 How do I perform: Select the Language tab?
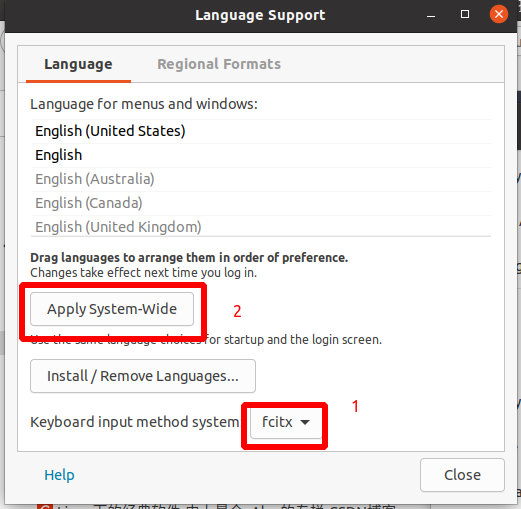click(x=78, y=64)
